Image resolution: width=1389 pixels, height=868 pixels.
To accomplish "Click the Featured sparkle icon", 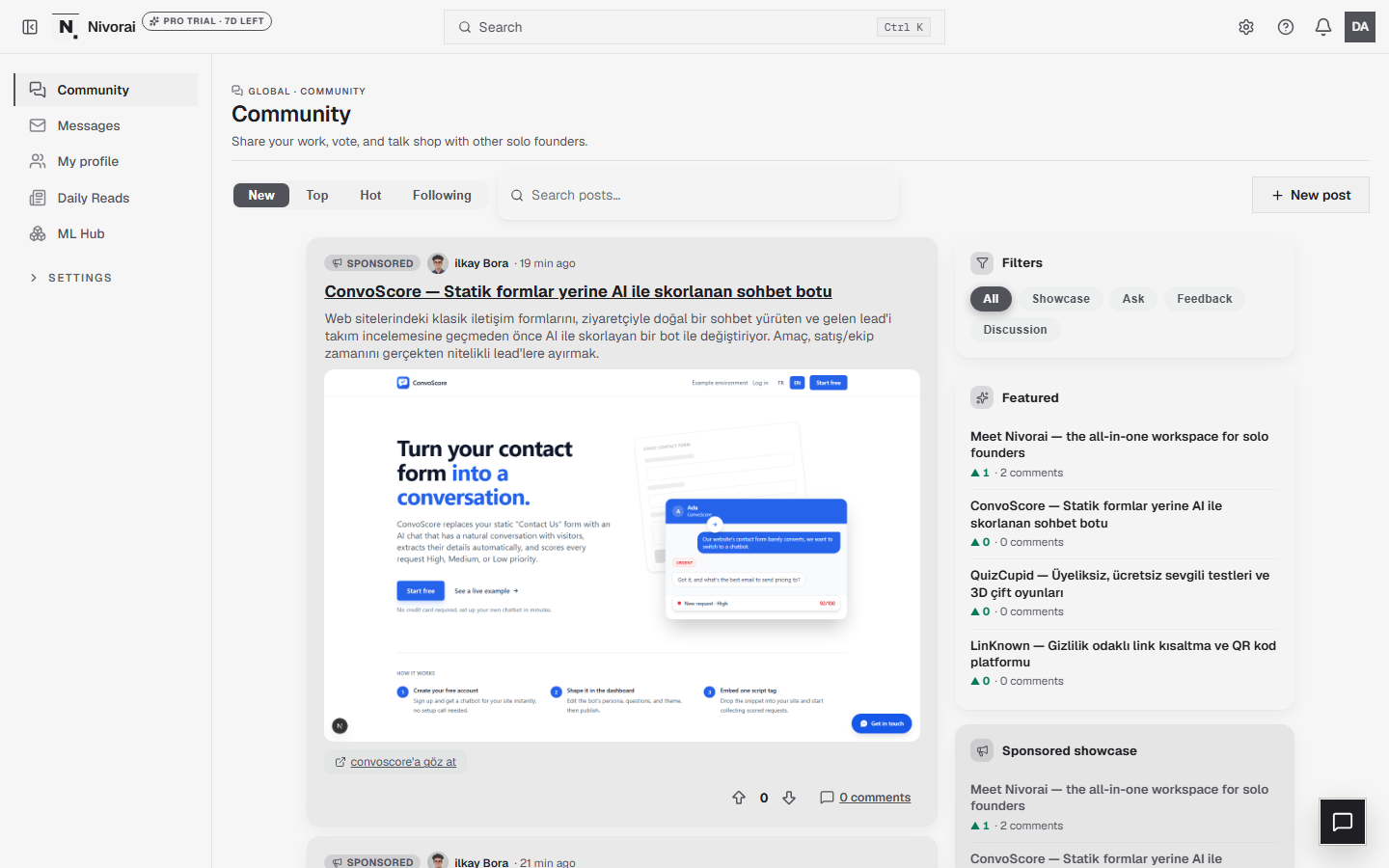I will pyautogui.click(x=982, y=397).
